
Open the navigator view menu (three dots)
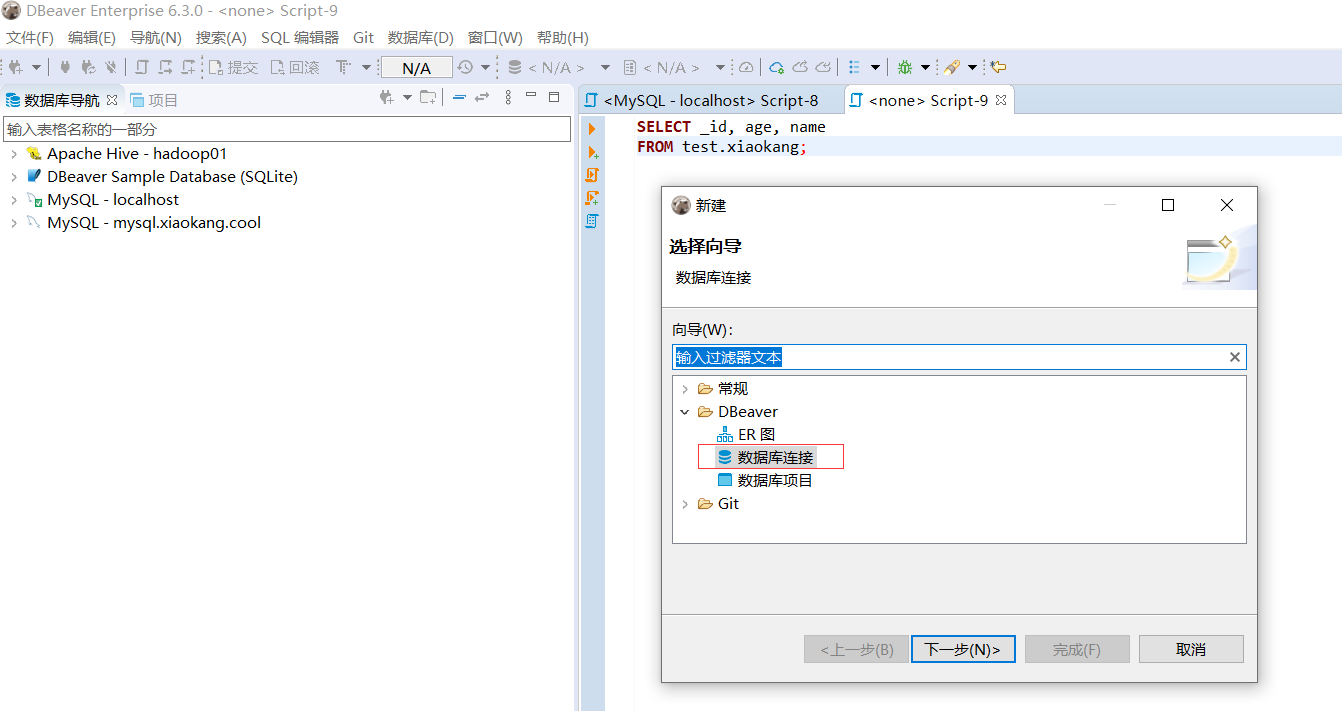(508, 97)
